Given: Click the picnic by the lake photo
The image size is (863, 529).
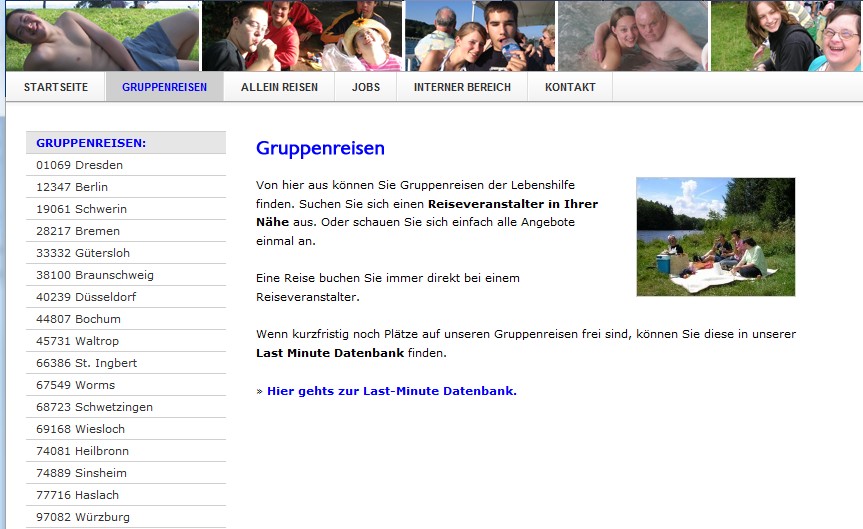Looking at the screenshot, I should point(715,237).
